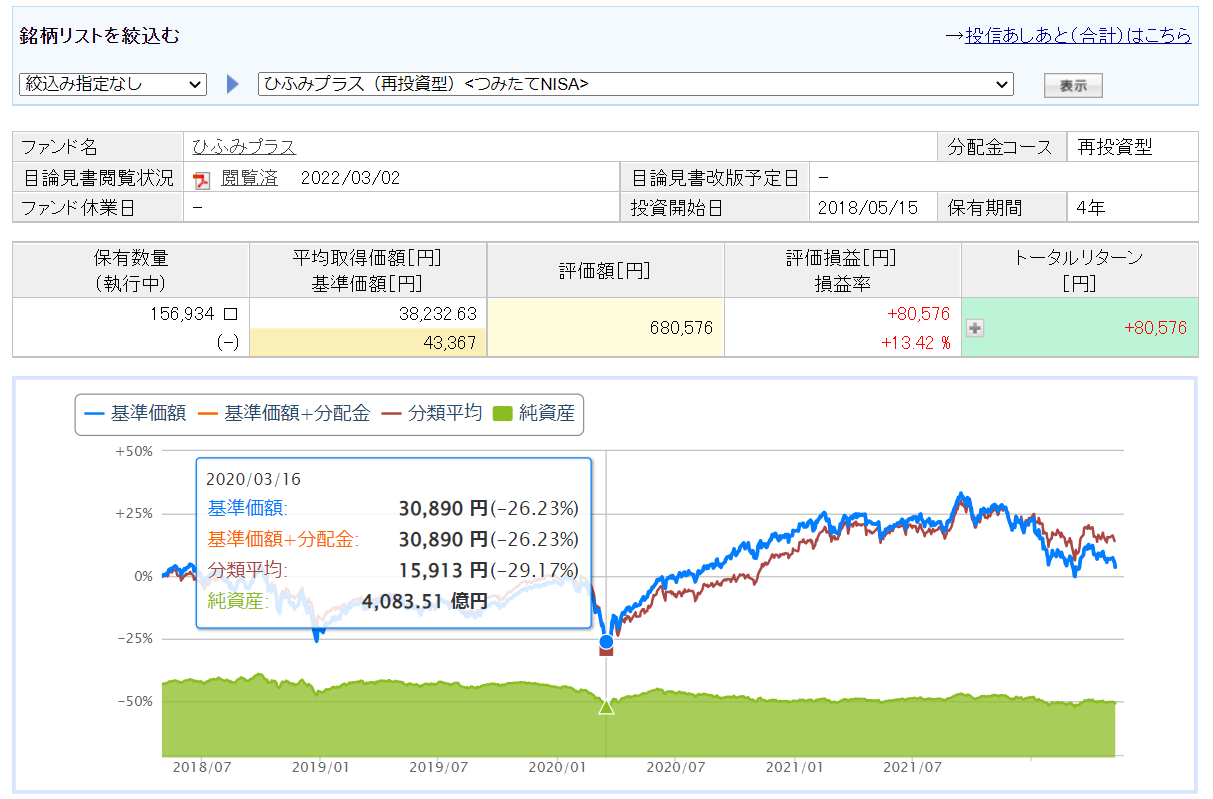Click the total return +80,576 in green cell

coord(1155,327)
